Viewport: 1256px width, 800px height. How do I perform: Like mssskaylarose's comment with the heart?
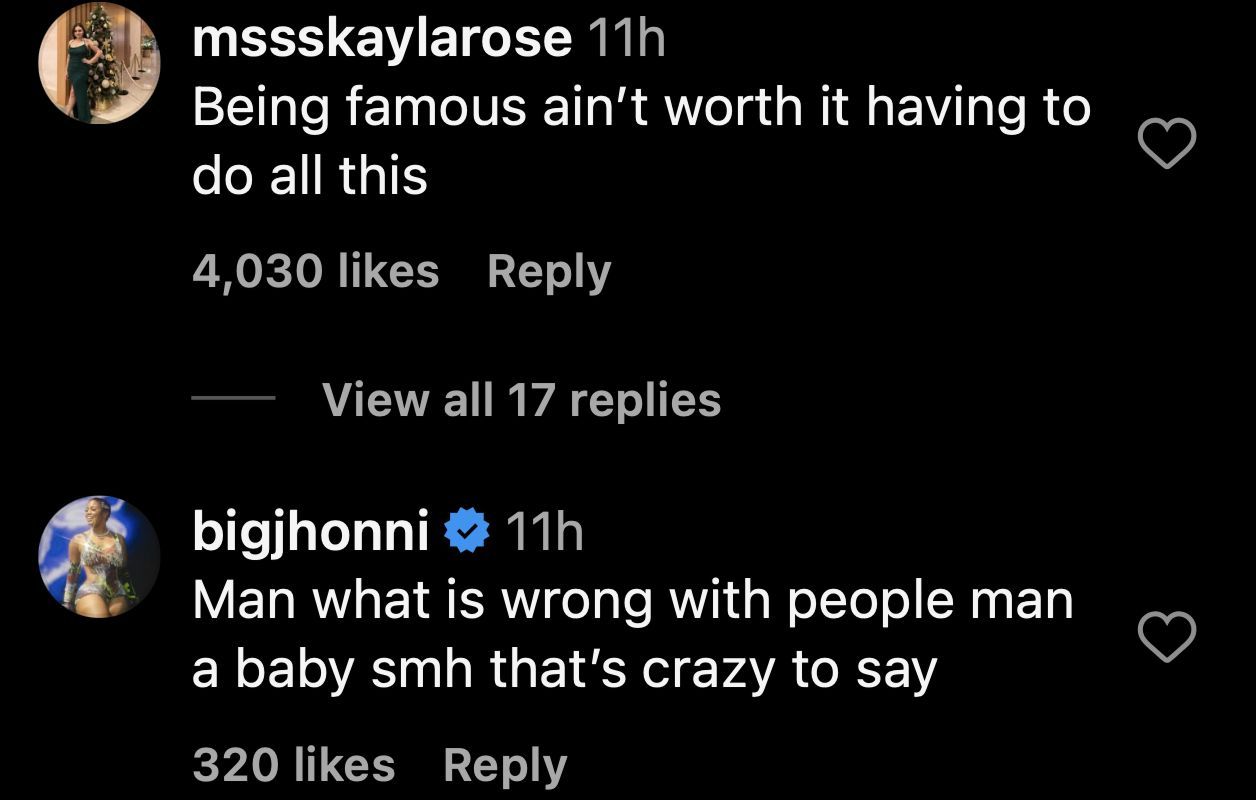click(1168, 144)
